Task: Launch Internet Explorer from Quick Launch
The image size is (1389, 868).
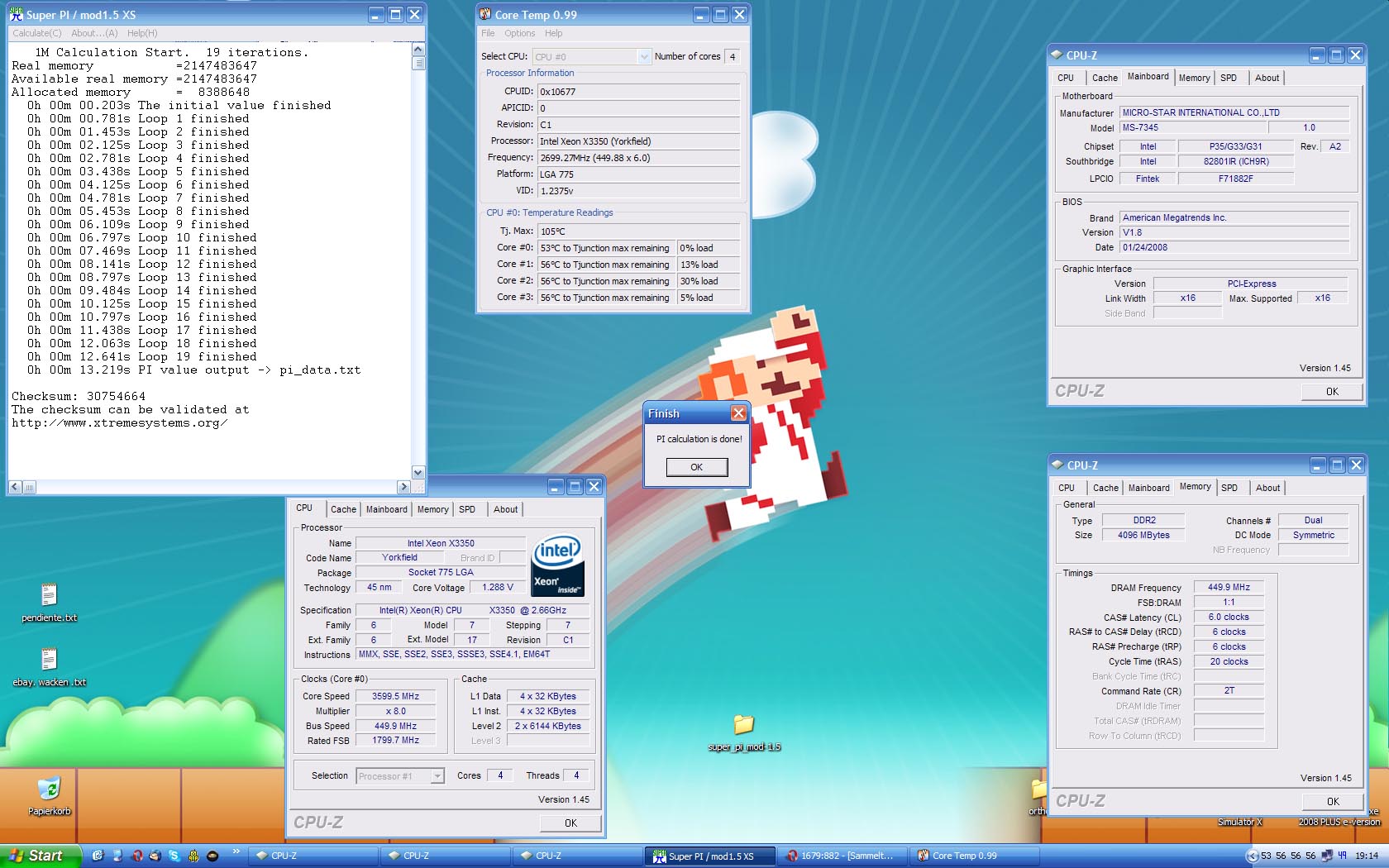Action: [x=98, y=856]
